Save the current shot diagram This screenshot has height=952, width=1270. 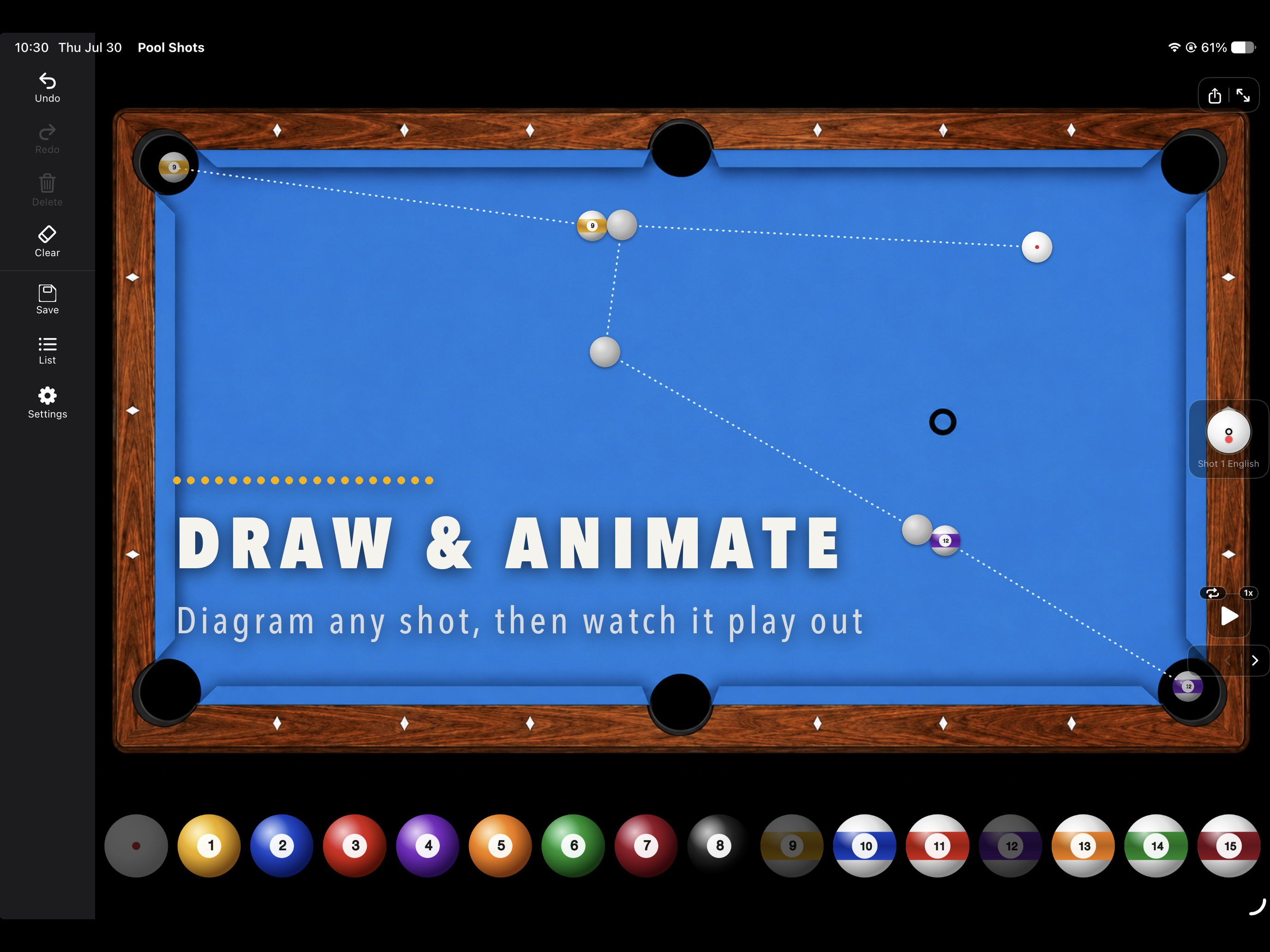[x=47, y=299]
